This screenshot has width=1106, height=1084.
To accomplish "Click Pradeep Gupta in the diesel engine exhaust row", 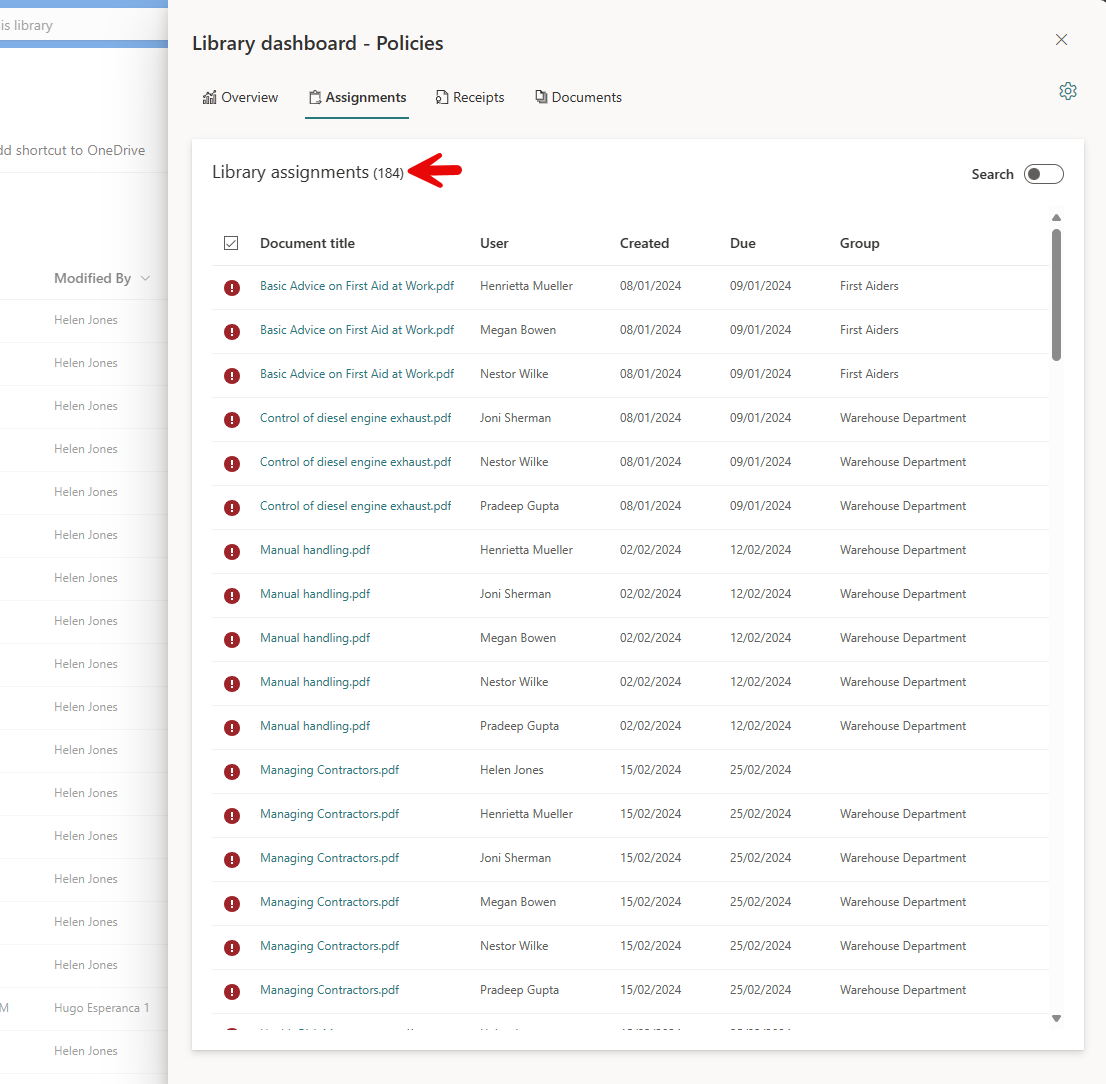I will click(519, 506).
